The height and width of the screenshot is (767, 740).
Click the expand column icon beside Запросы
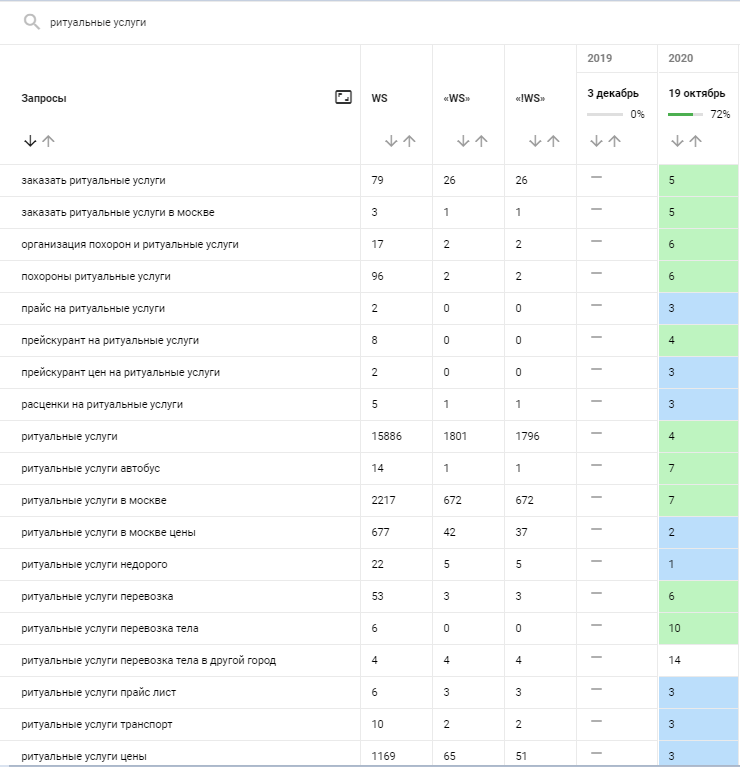pos(343,97)
